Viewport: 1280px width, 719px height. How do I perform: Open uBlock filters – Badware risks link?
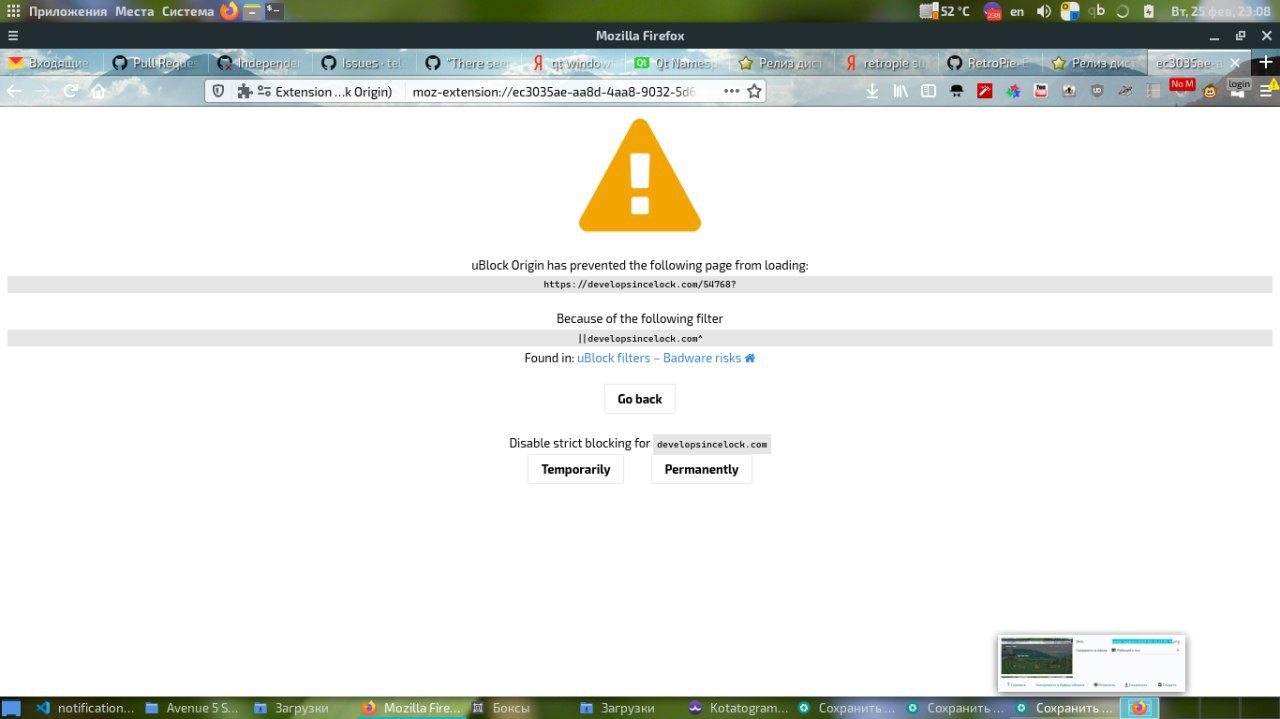pos(659,358)
